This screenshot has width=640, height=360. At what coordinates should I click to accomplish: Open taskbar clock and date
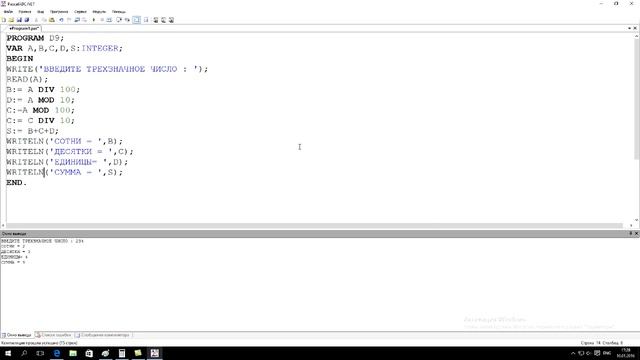(626, 353)
